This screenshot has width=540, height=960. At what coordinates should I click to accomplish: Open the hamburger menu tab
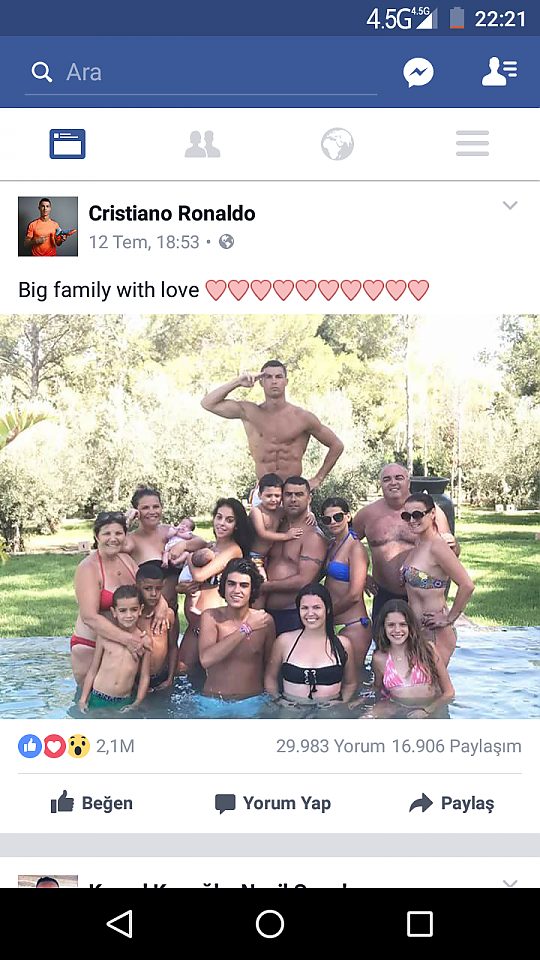point(472,144)
